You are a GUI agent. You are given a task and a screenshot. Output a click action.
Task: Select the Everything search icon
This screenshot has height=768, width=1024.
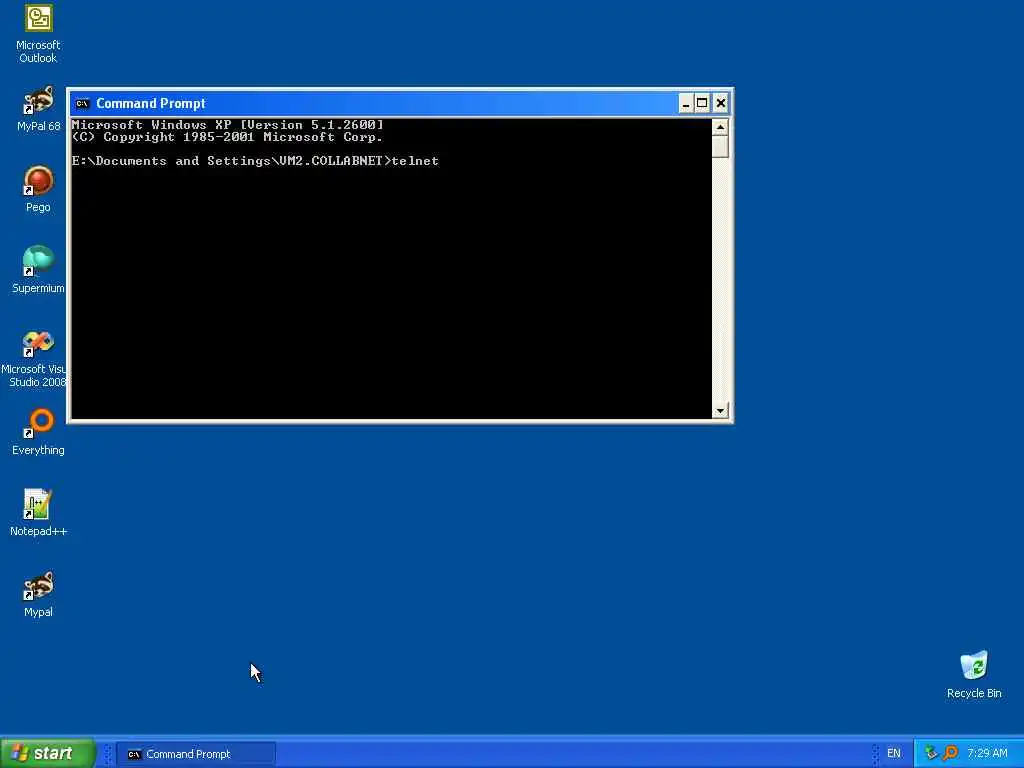click(39, 432)
